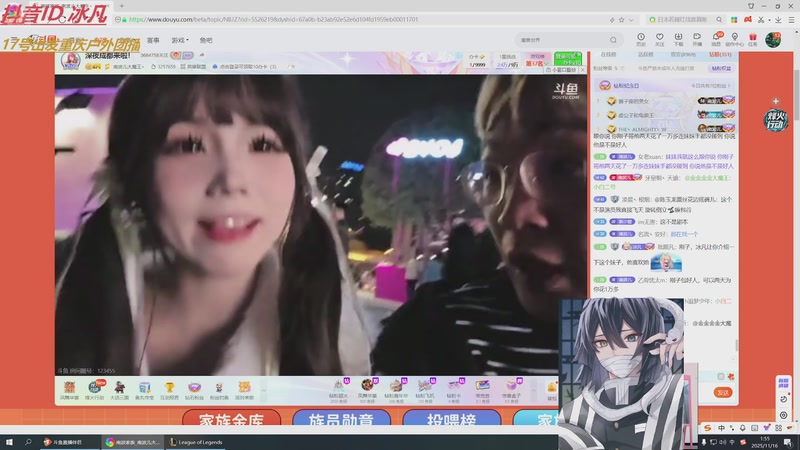
Task: Click the 烽火行动 floating badge
Action: click(x=776, y=120)
